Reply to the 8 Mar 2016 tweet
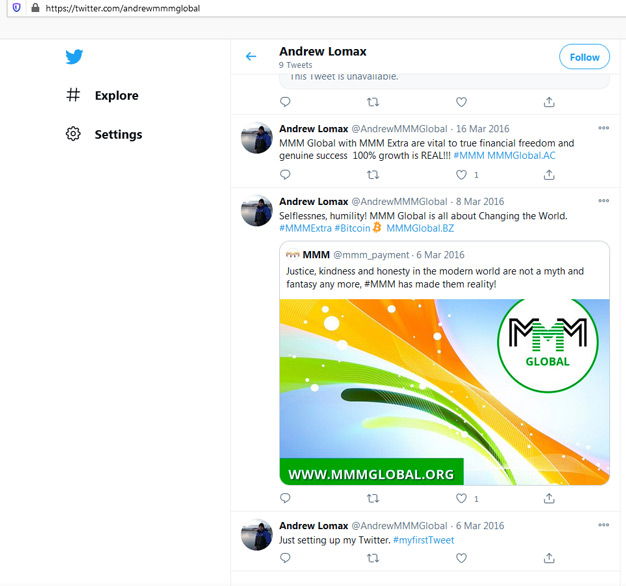 coord(285,498)
